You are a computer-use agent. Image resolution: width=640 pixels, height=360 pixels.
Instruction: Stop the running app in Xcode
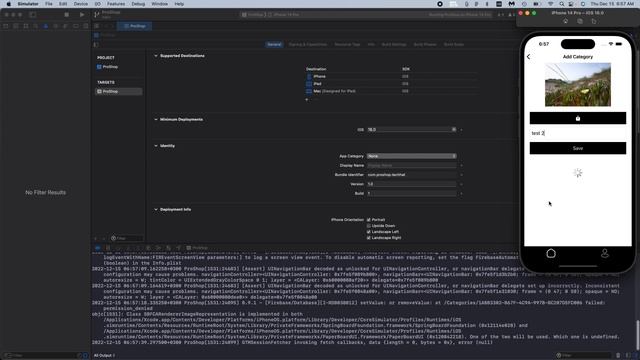click(x=67, y=14)
